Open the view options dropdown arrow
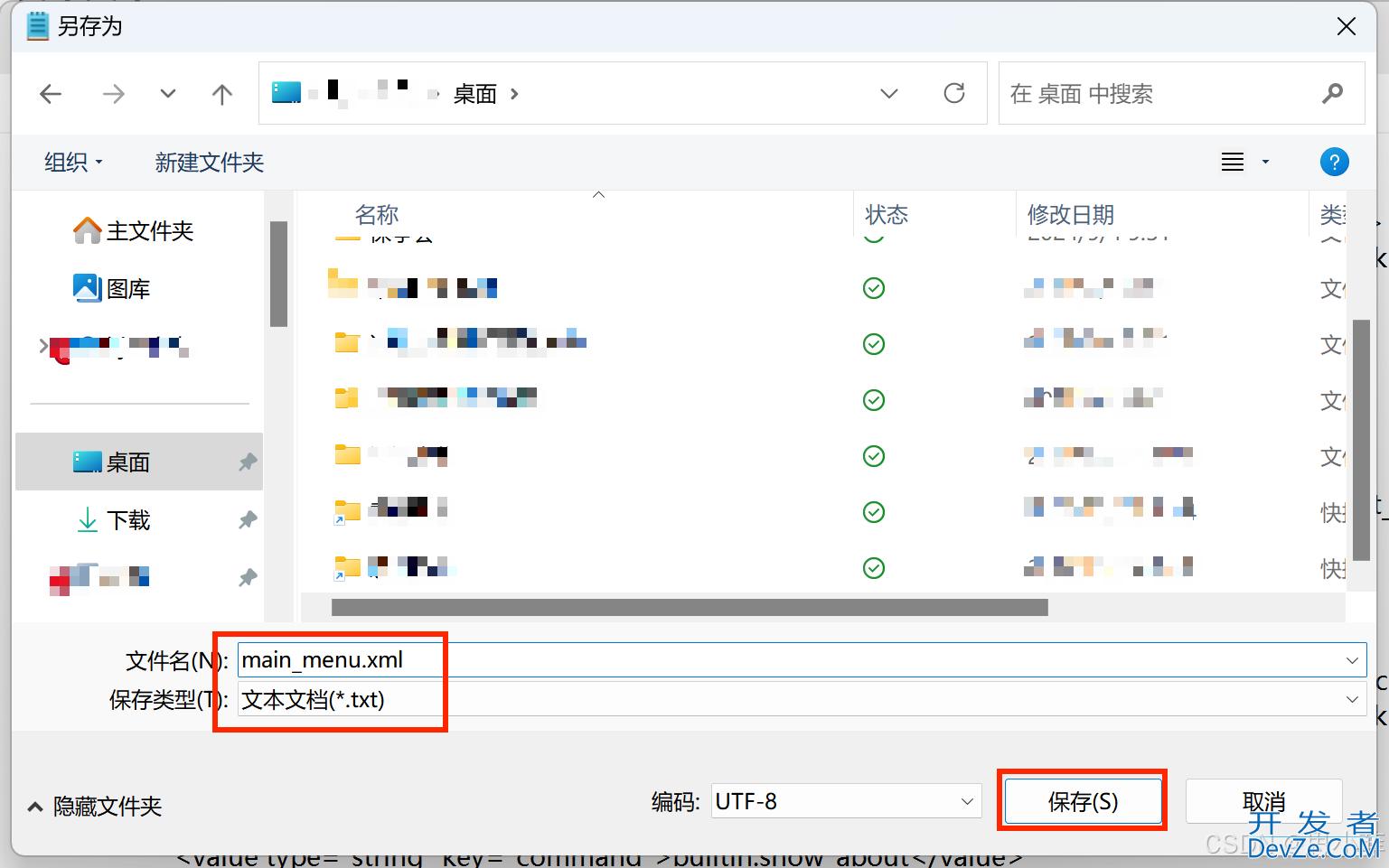Screen dimensions: 1389x868 (1265, 163)
